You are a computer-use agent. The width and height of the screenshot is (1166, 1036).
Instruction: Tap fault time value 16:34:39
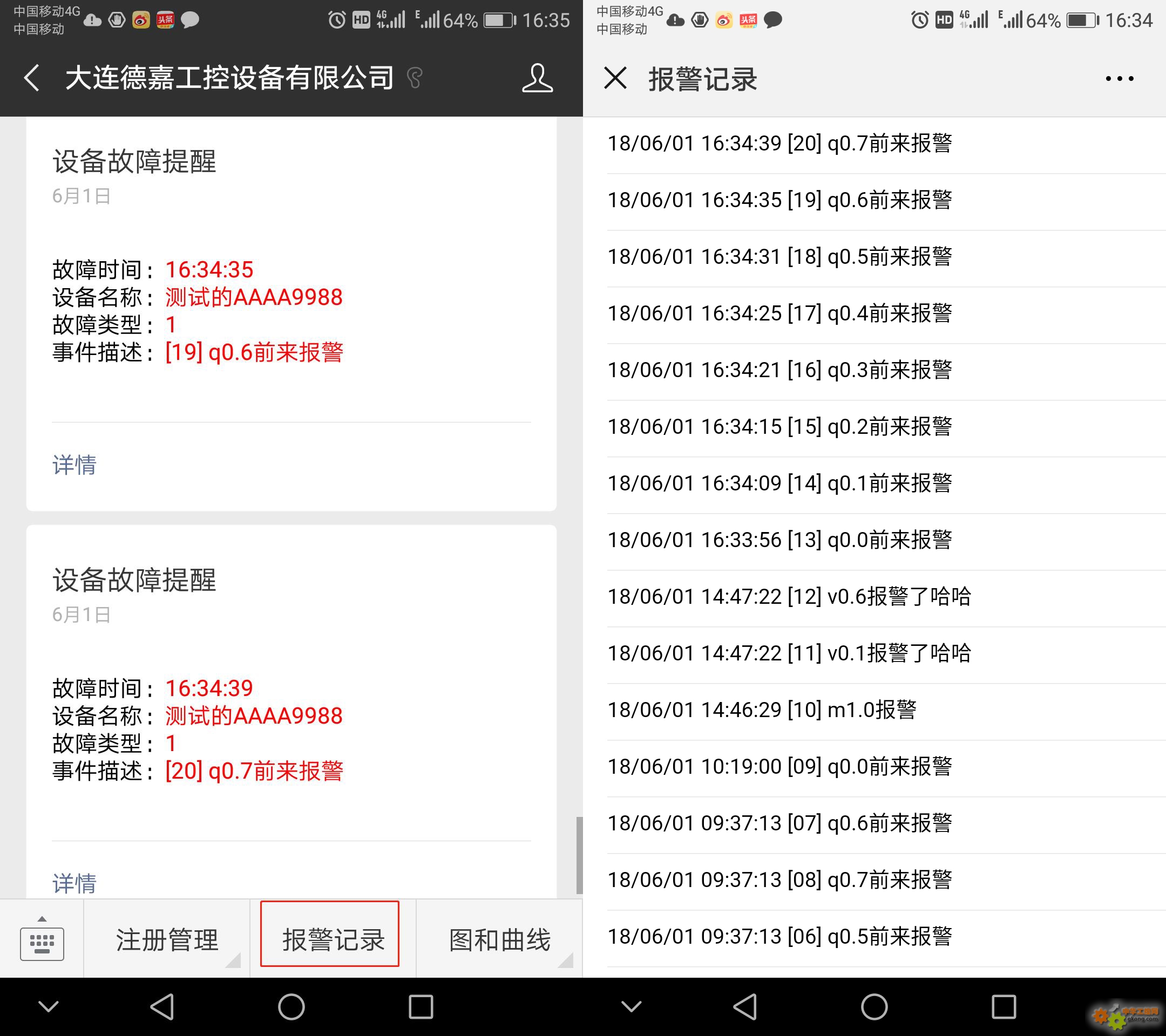209,688
